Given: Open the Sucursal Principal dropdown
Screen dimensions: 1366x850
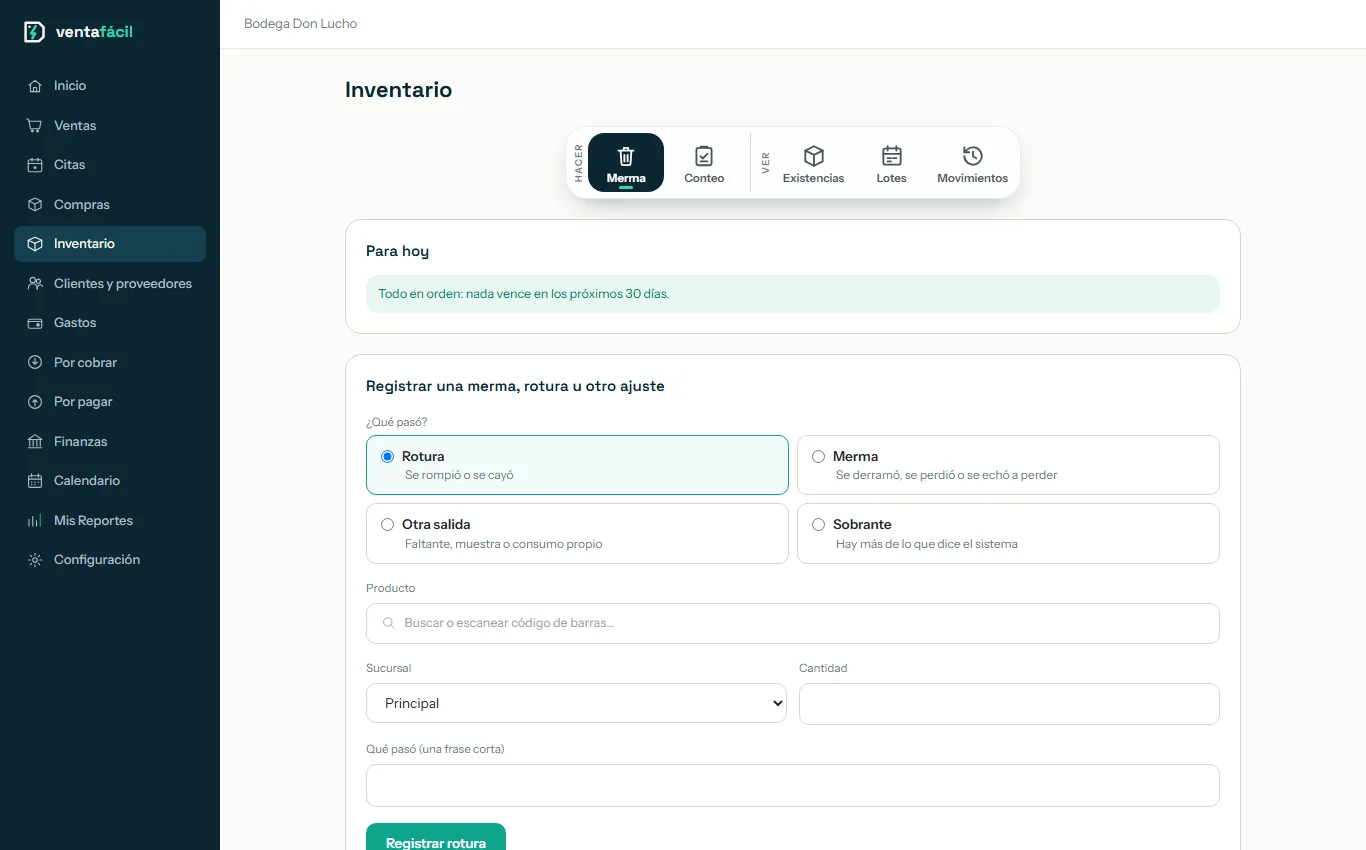Looking at the screenshot, I should tap(576, 703).
